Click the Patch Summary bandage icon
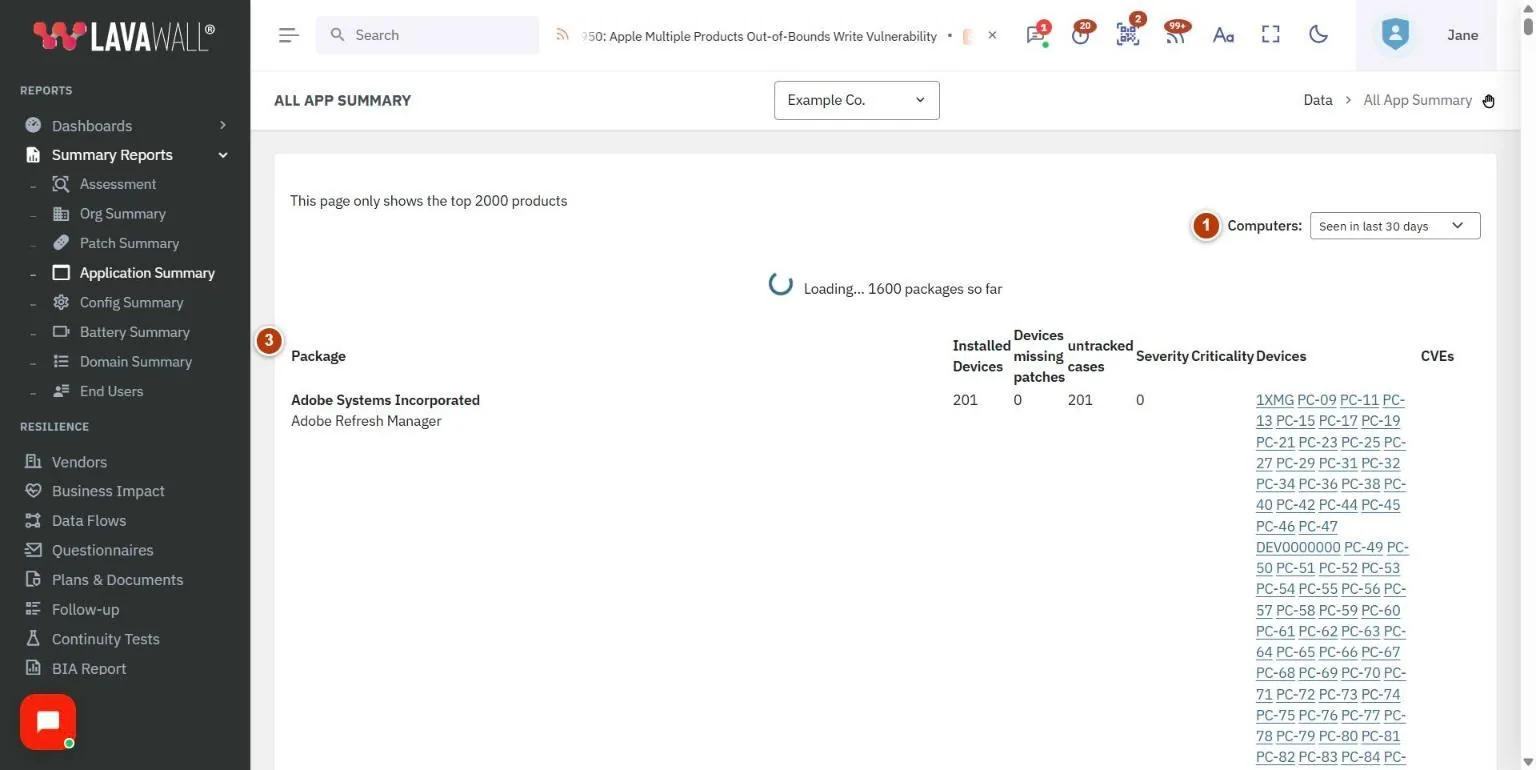Image resolution: width=1536 pixels, height=770 pixels. pyautogui.click(x=61, y=243)
